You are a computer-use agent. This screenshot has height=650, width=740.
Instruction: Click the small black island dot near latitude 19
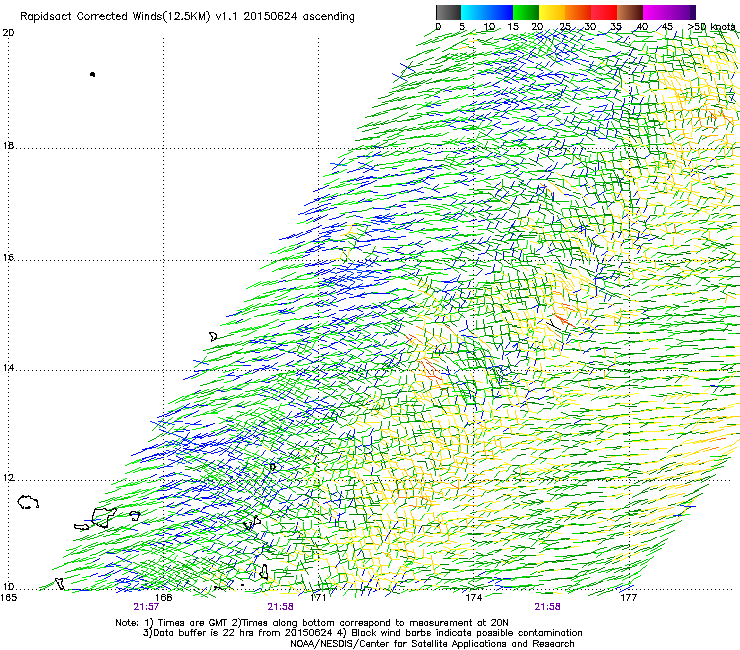[x=92, y=74]
